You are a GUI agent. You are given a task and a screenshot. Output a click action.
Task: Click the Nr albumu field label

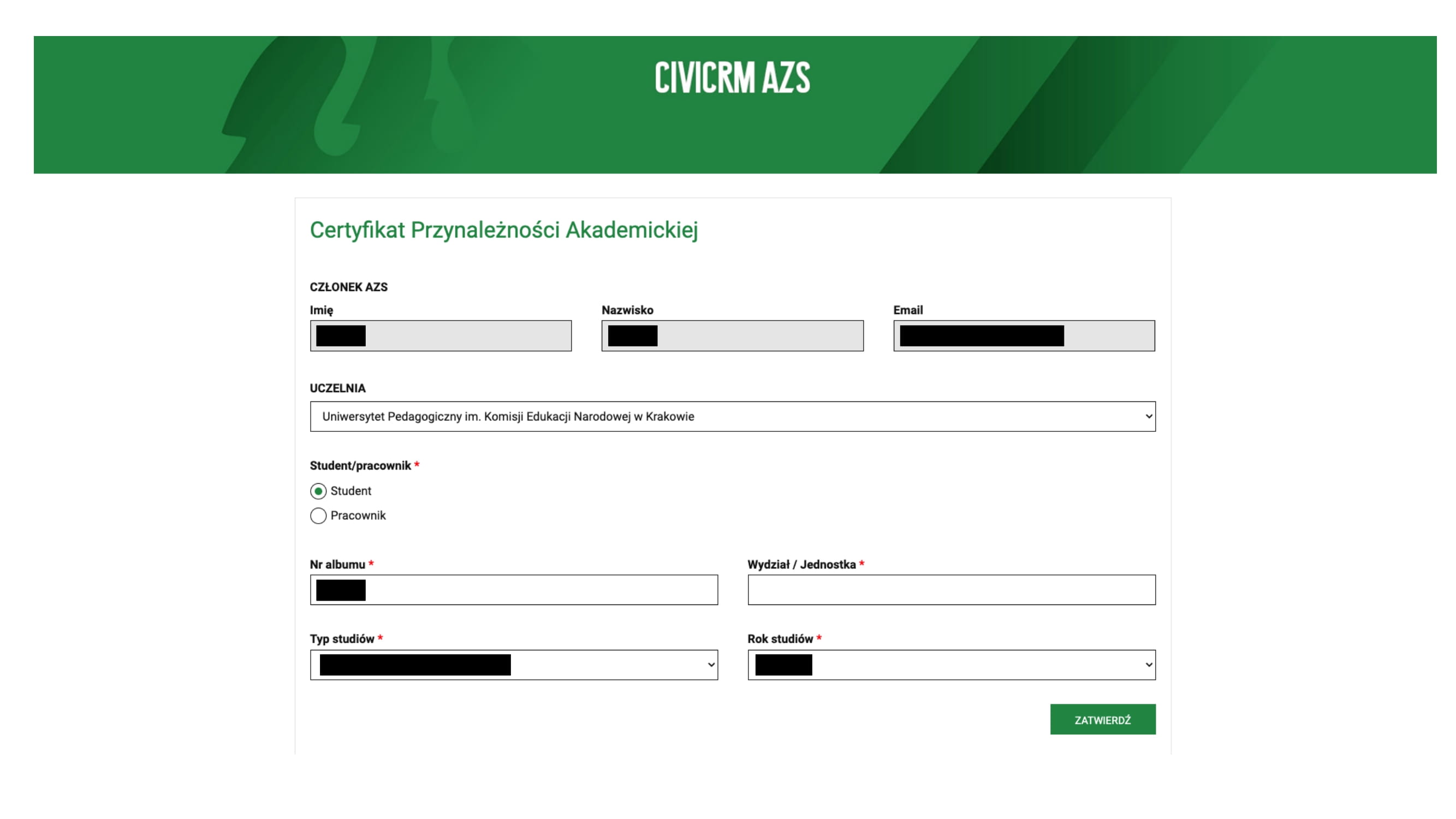pyautogui.click(x=337, y=565)
